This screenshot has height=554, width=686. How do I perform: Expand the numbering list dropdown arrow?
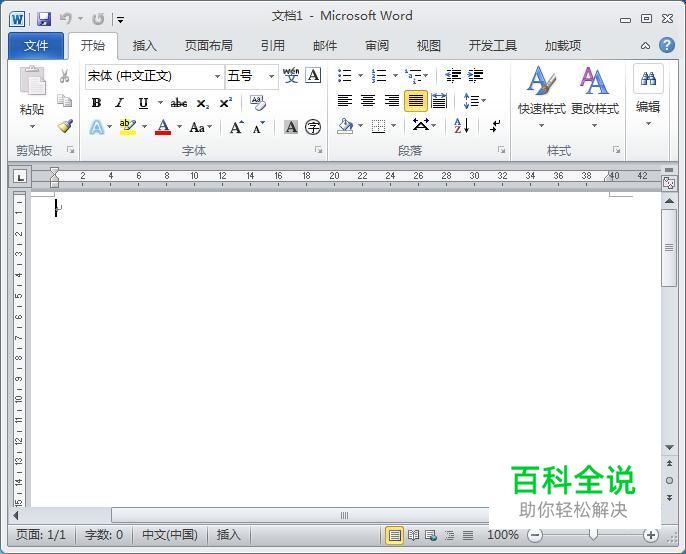395,76
